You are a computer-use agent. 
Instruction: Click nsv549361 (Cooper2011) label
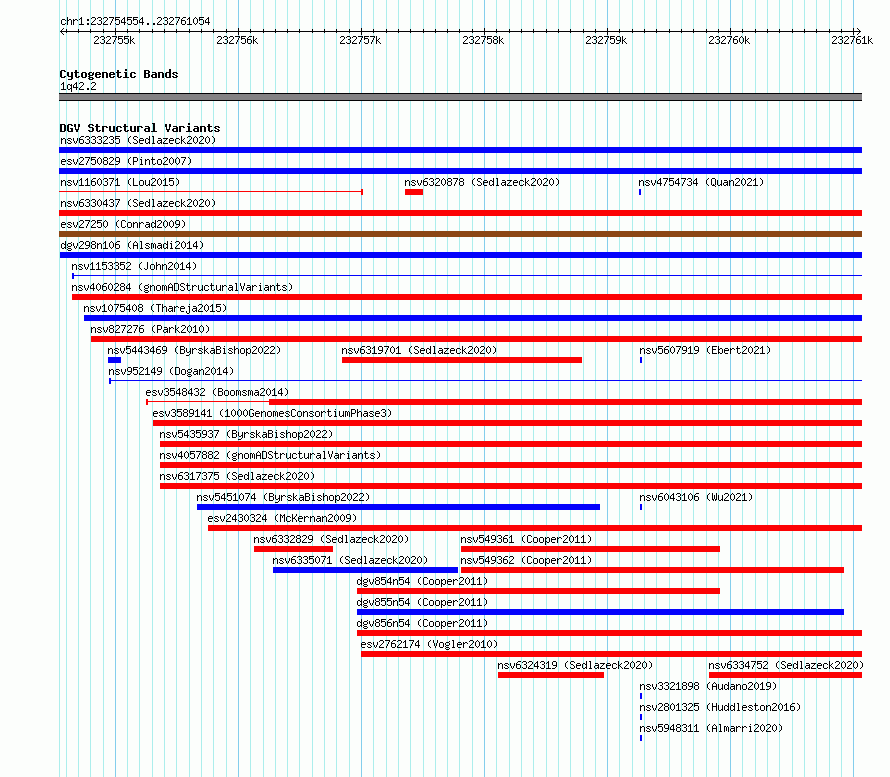click(x=526, y=539)
